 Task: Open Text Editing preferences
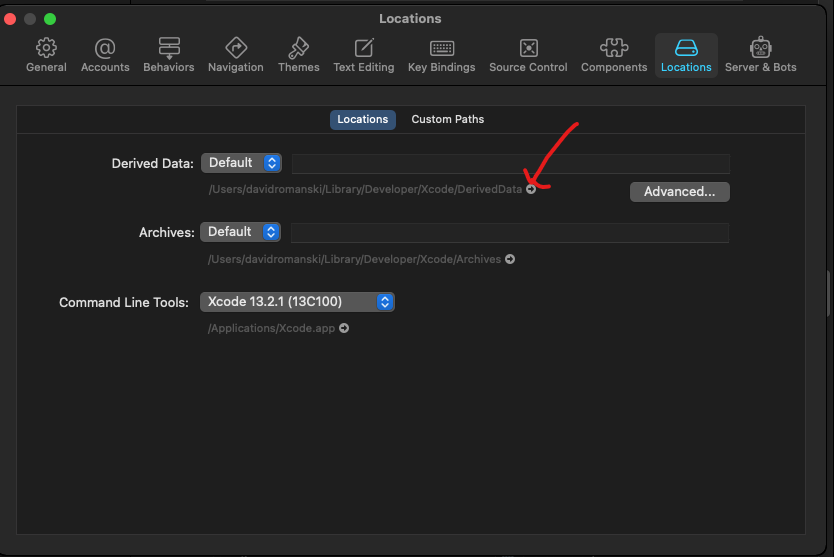pyautogui.click(x=364, y=55)
